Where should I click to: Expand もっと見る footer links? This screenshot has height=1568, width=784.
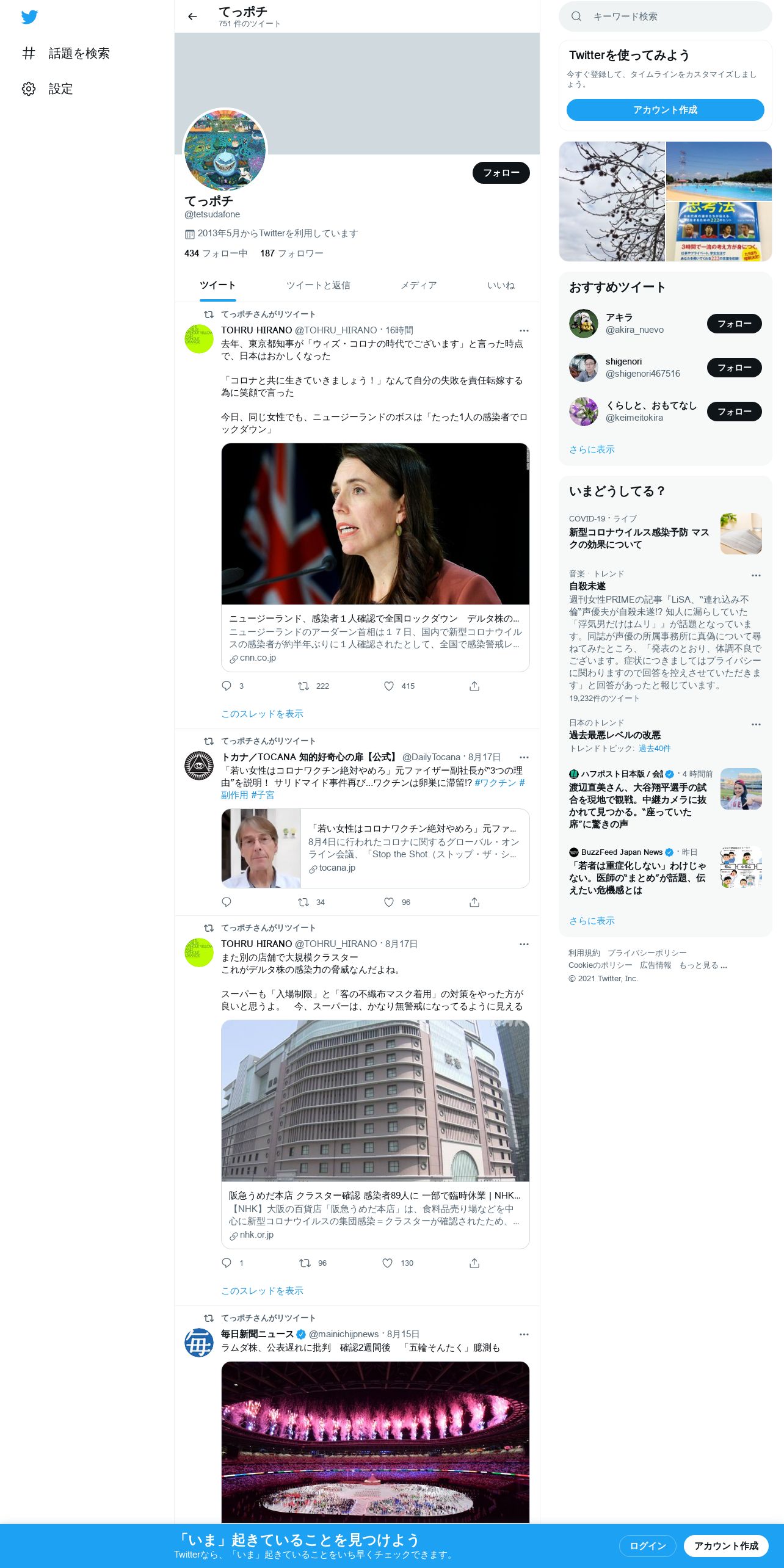[703, 965]
